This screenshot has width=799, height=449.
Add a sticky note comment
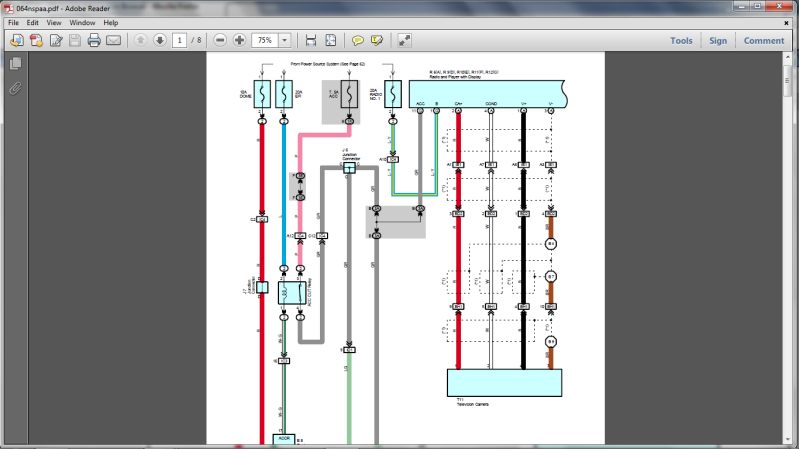point(358,41)
